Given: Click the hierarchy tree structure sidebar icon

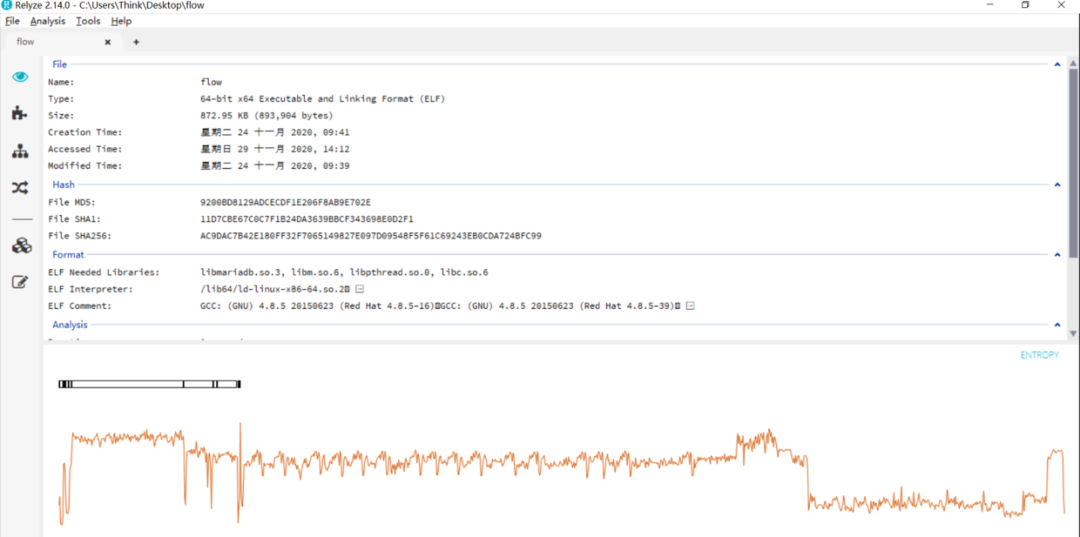Looking at the screenshot, I should [20, 151].
